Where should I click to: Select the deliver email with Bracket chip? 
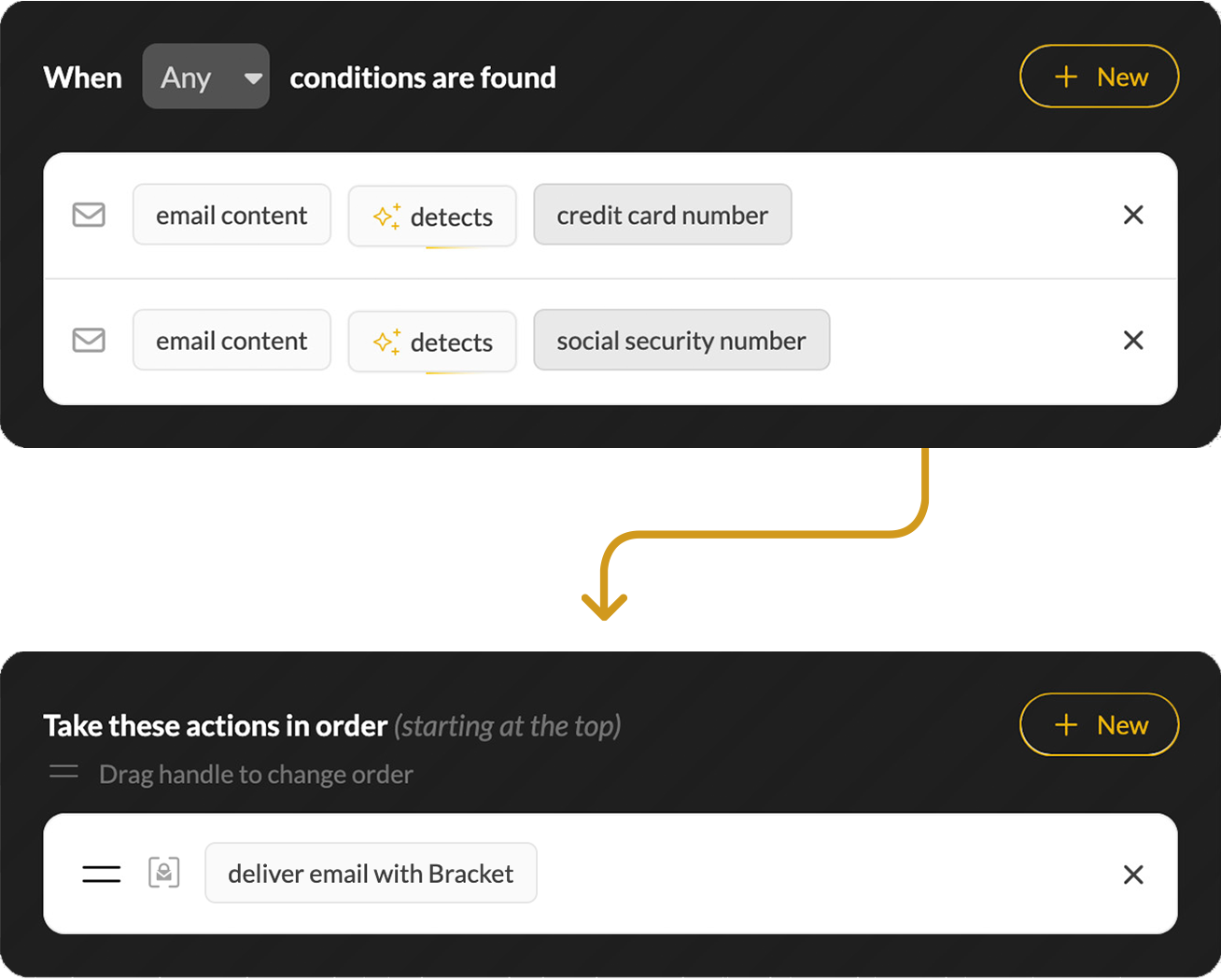(x=371, y=873)
